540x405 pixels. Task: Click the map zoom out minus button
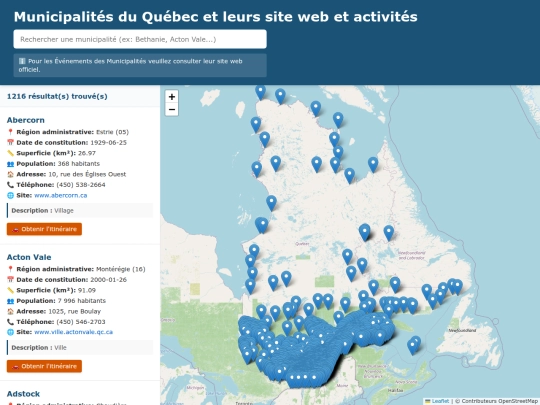(172, 110)
